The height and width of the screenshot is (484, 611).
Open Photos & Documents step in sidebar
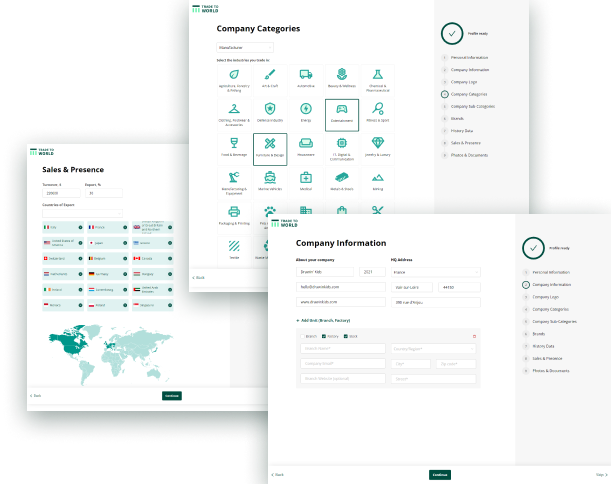pyautogui.click(x=552, y=370)
